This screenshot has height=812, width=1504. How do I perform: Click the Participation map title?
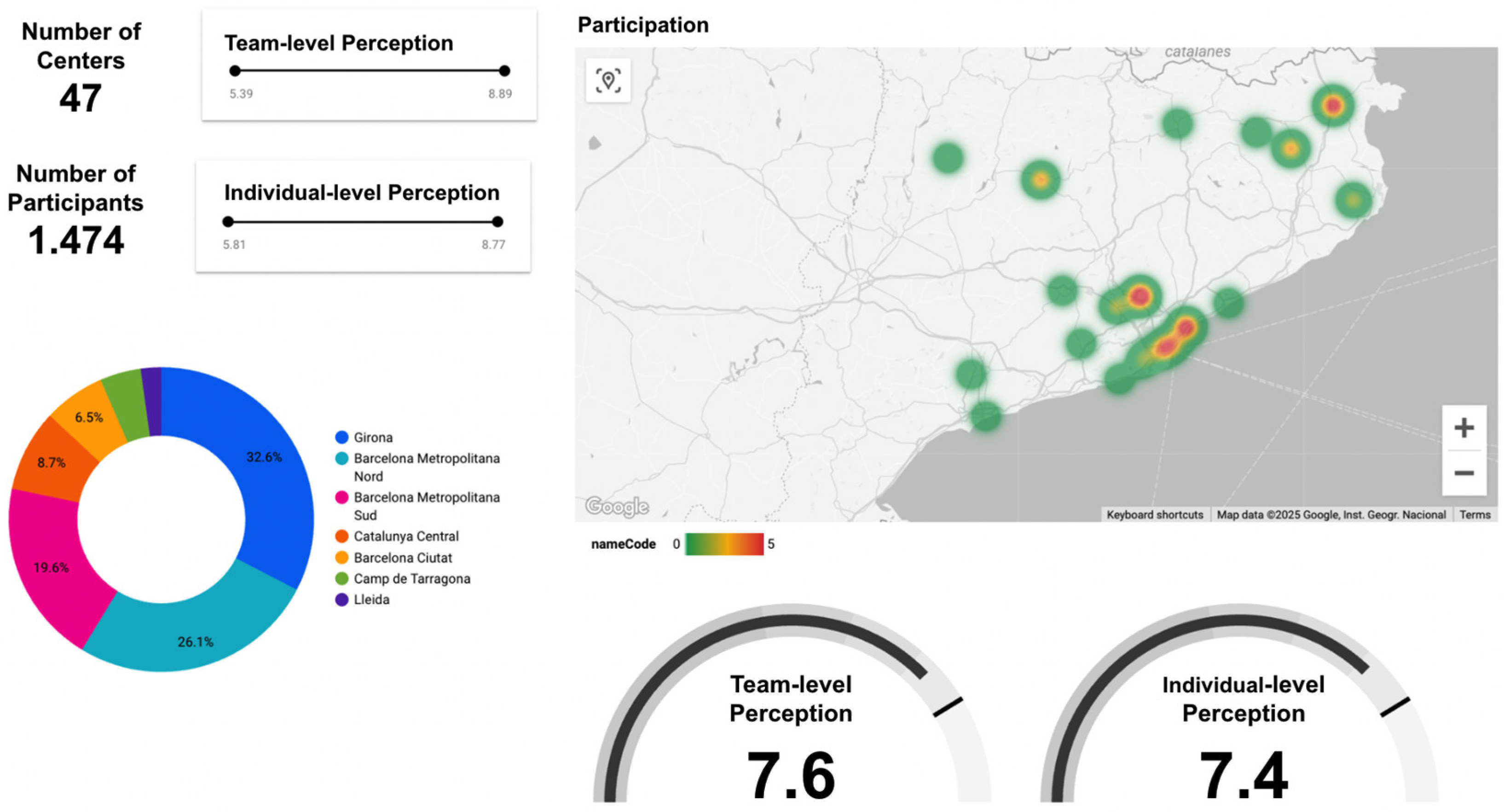(643, 25)
